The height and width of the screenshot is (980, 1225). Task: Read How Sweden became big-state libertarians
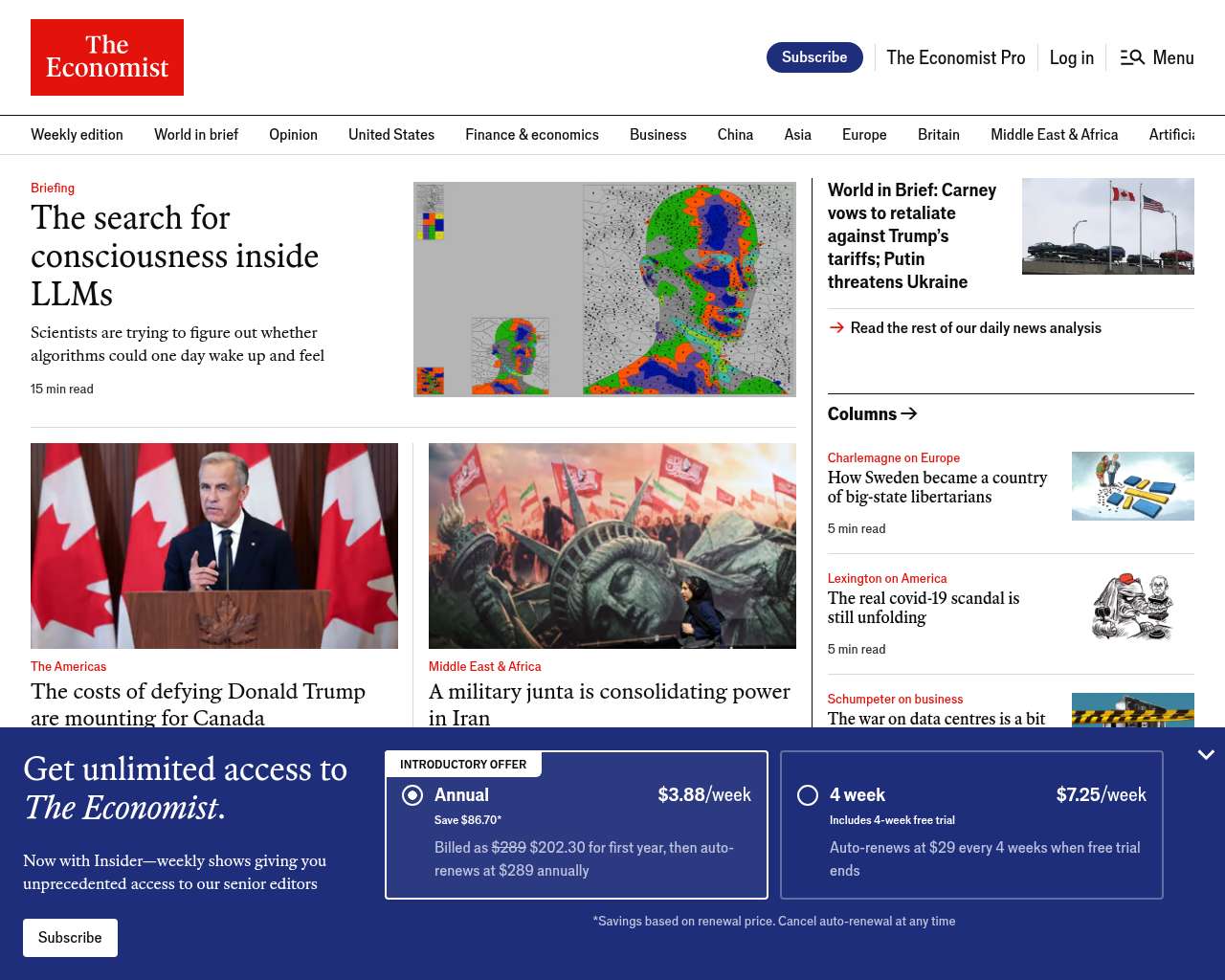(x=938, y=487)
